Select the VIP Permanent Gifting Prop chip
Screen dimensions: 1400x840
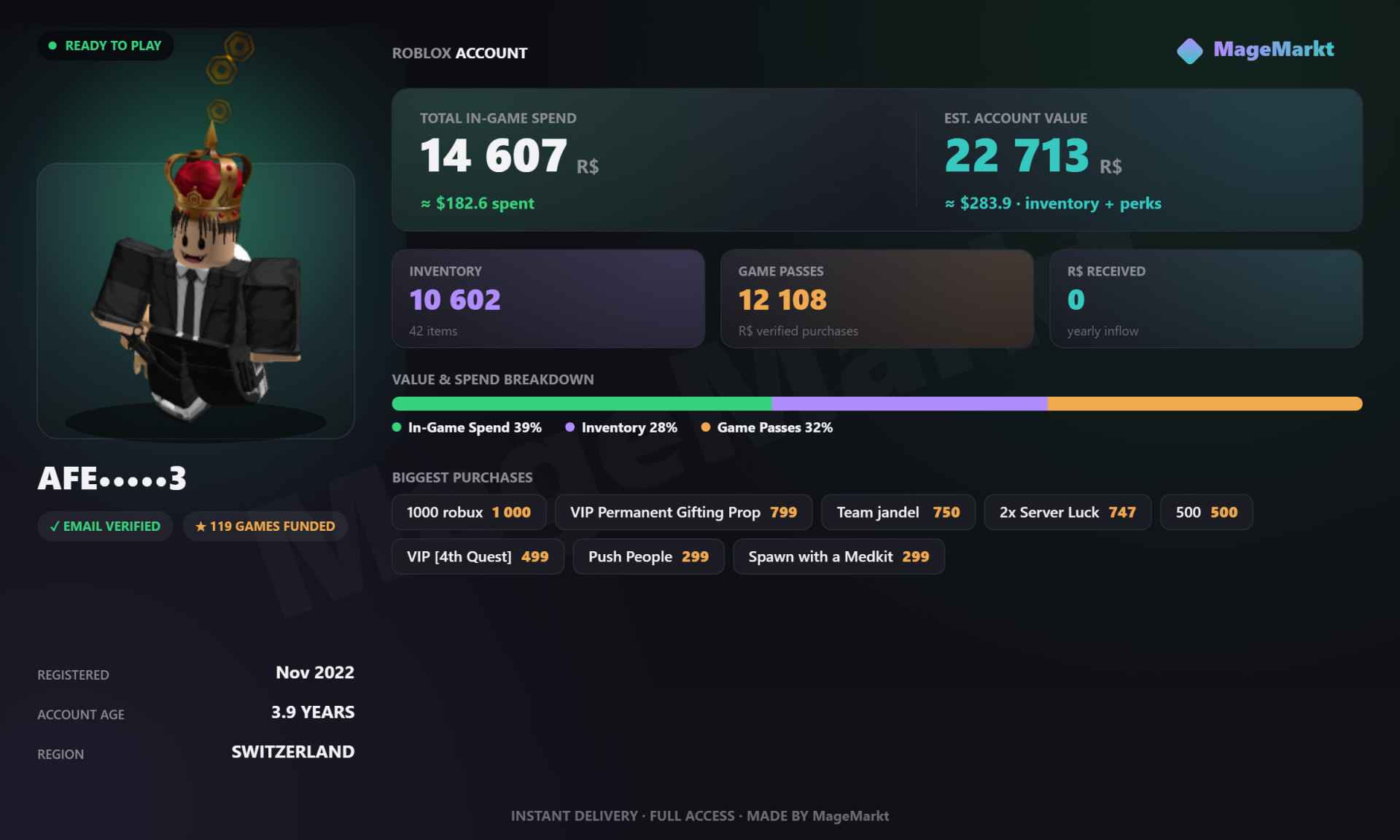pyautogui.click(x=683, y=513)
